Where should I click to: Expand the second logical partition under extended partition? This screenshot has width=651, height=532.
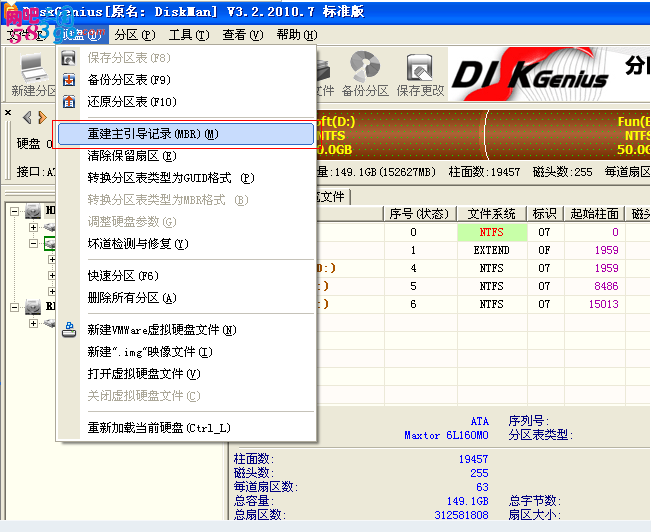(x=52, y=275)
